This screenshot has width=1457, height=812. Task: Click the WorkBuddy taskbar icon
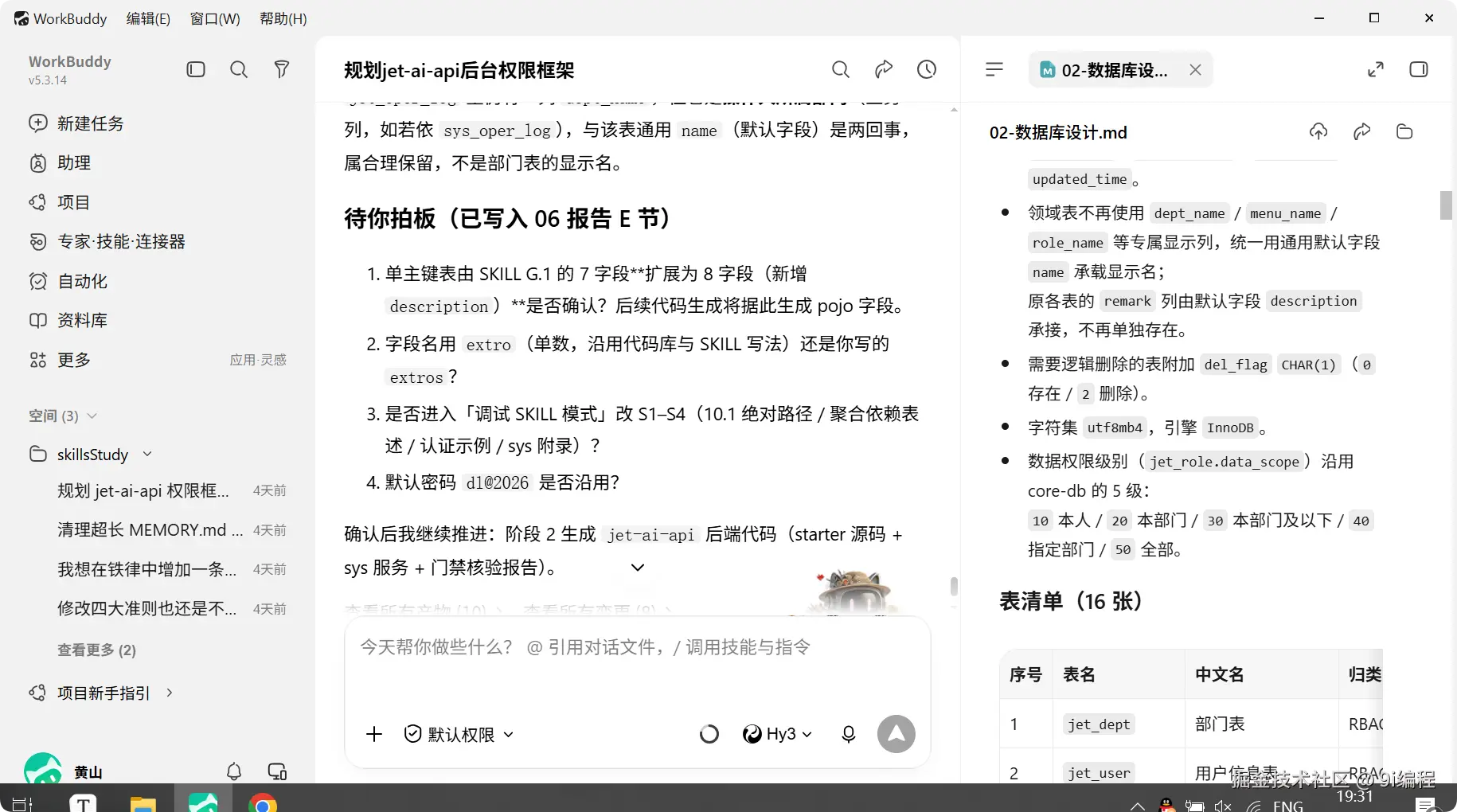[x=203, y=801]
